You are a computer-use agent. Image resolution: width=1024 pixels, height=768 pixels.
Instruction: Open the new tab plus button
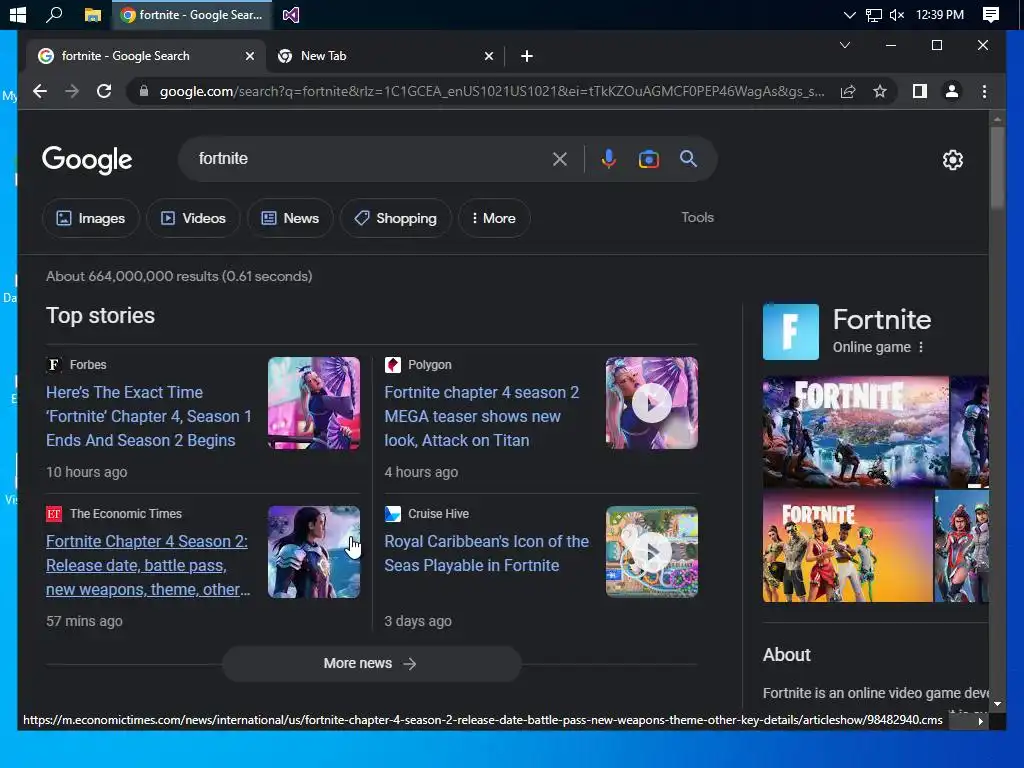tap(527, 56)
